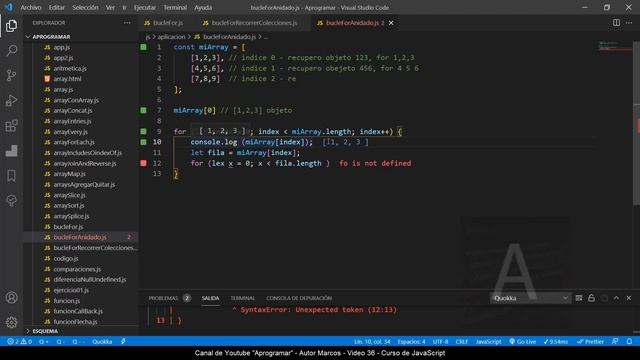This screenshot has width=640, height=360.
Task: Click the Quokka status bar item
Action: pos(102,342)
